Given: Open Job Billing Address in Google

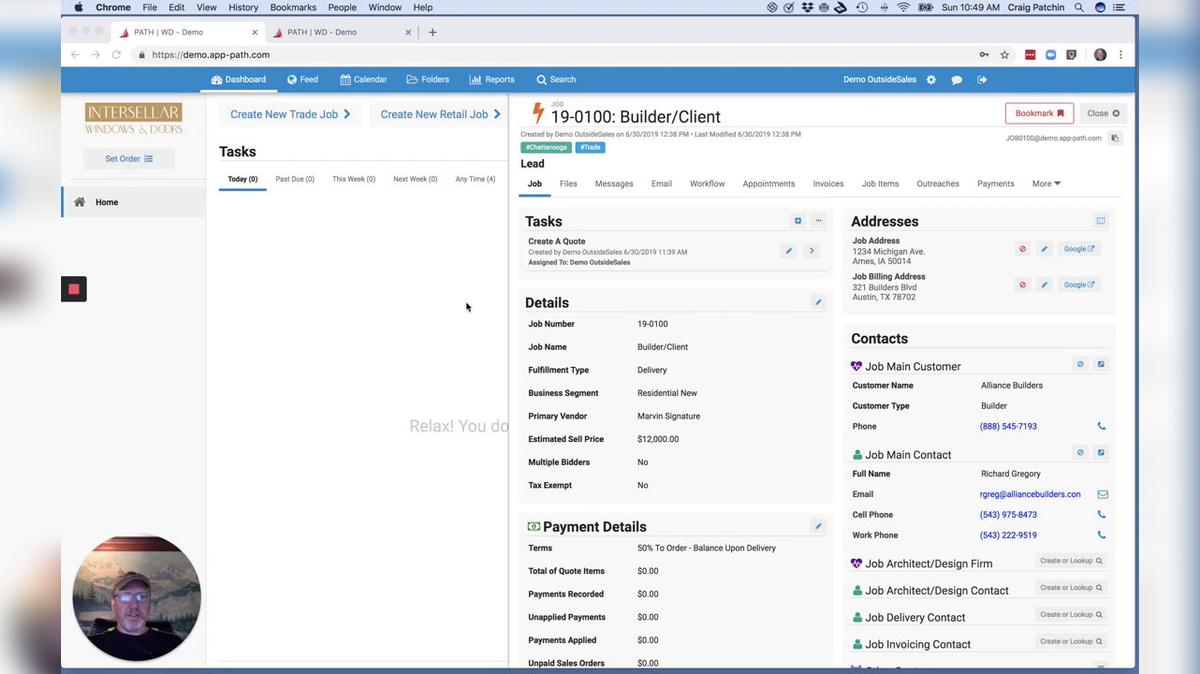Looking at the screenshot, I should 1079,285.
